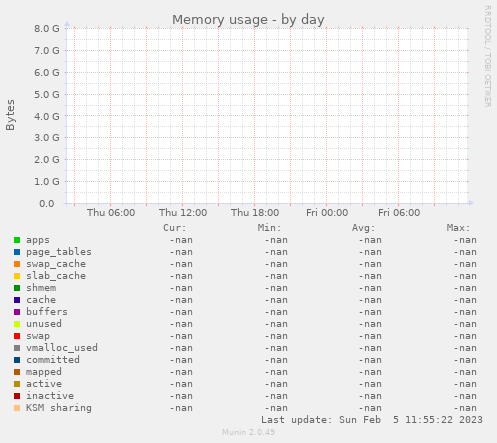The width and height of the screenshot is (497, 443).
Task: Click the apps Cur -nan value
Action: [181, 240]
